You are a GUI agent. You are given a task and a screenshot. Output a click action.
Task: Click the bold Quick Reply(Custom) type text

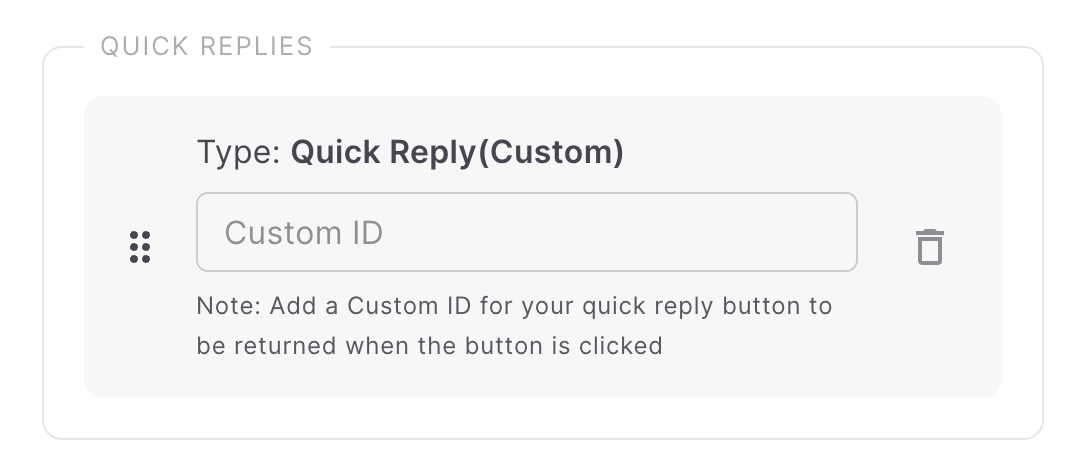457,153
